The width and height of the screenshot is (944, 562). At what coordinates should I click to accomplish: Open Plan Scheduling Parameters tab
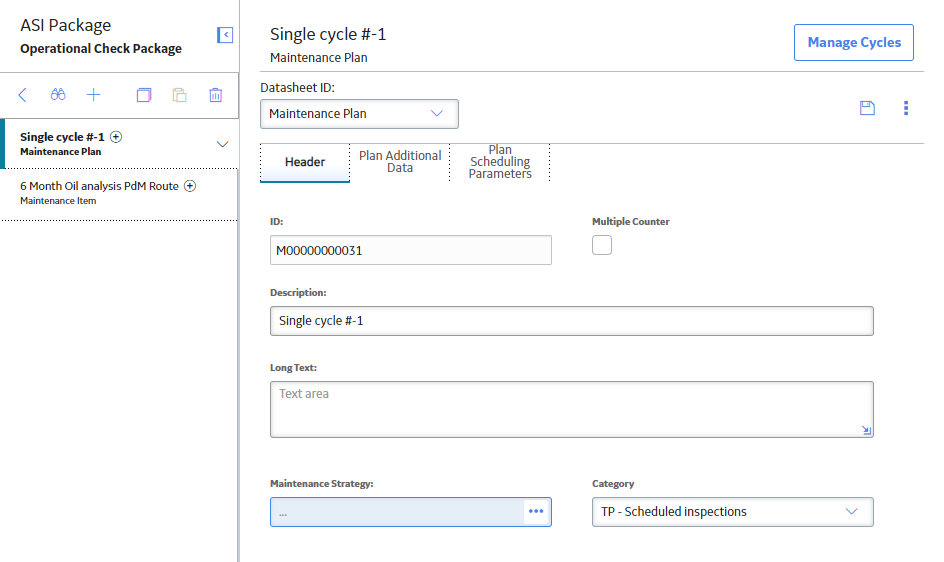tap(500, 161)
